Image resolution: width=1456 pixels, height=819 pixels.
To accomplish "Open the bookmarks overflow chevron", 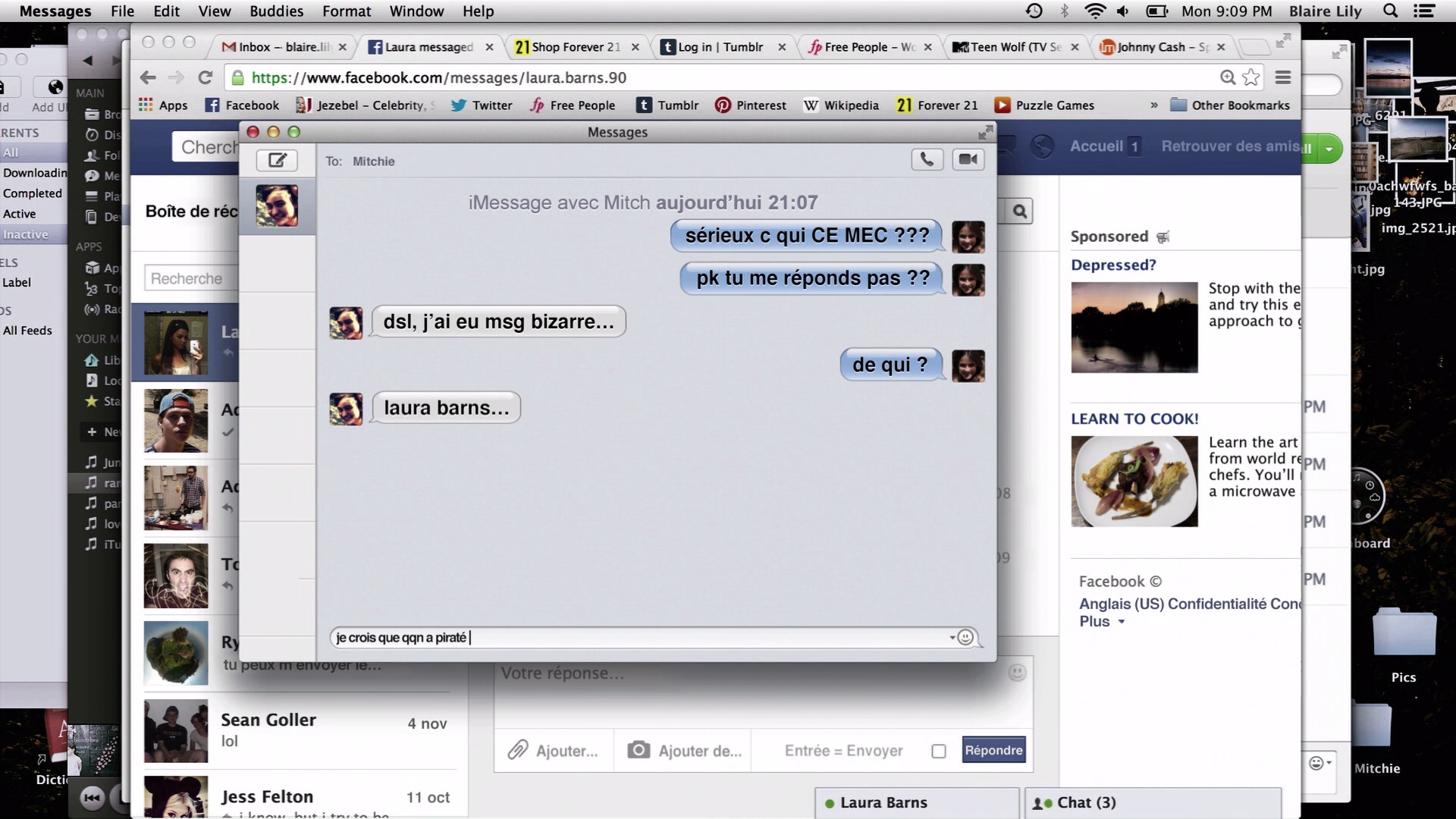I will click(1153, 105).
